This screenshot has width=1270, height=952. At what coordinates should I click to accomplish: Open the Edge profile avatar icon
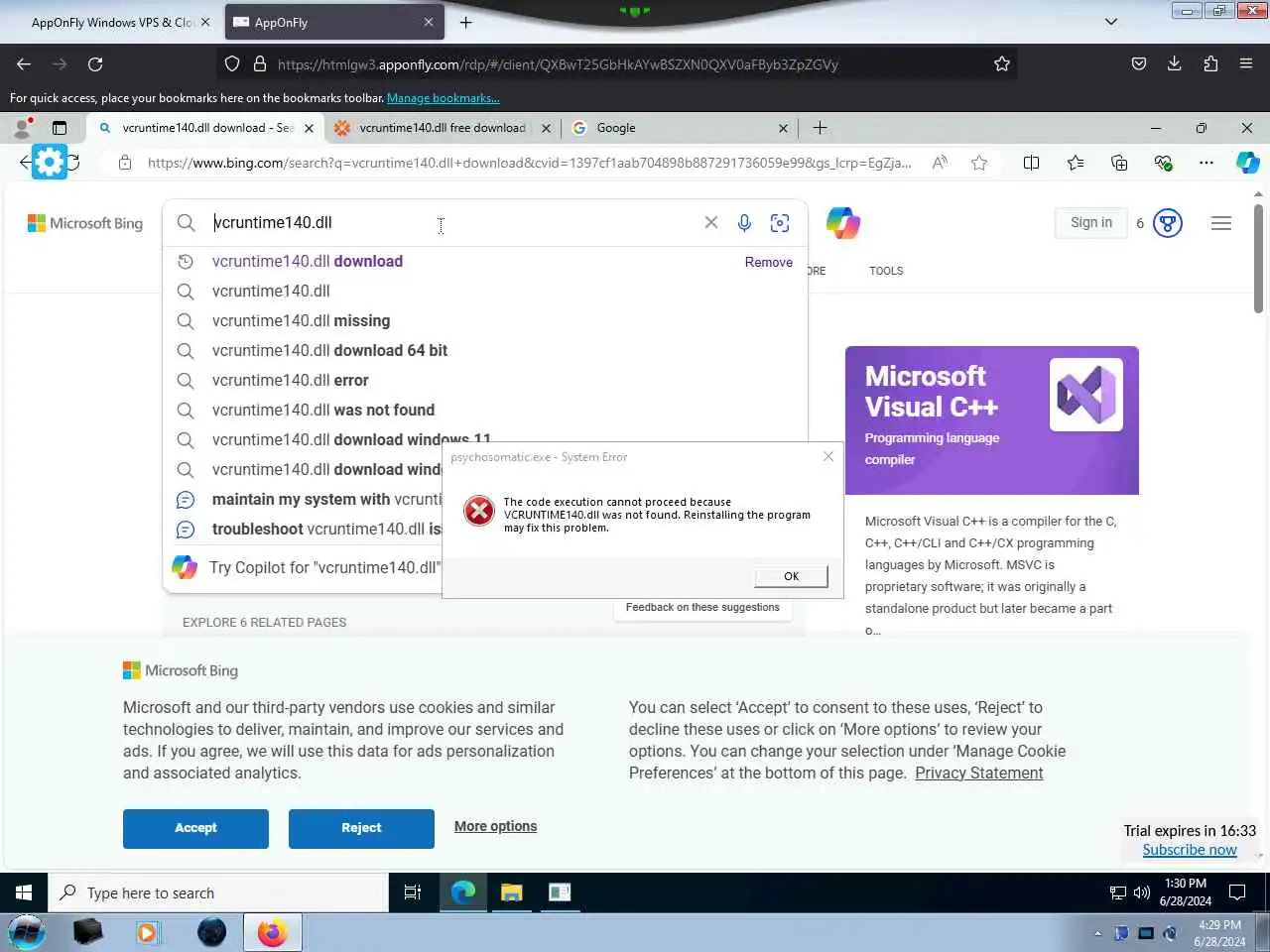click(22, 128)
